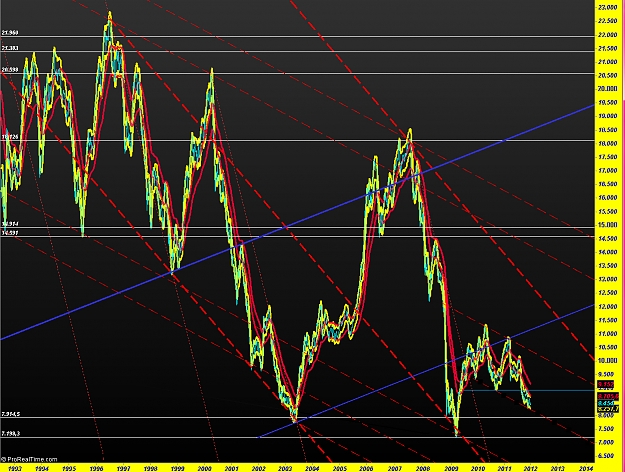Select the 7.198,3 support level label
Viewport: 625px width, 472px height.
click(11, 433)
